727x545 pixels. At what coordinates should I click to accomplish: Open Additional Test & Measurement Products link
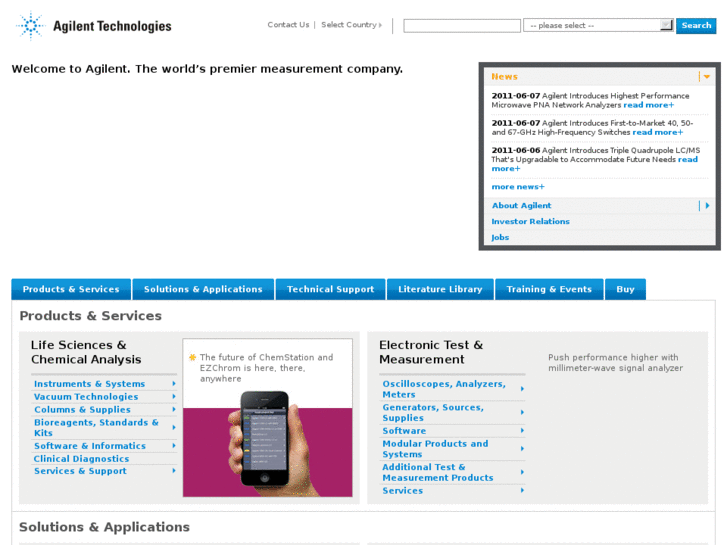[x=438, y=472]
